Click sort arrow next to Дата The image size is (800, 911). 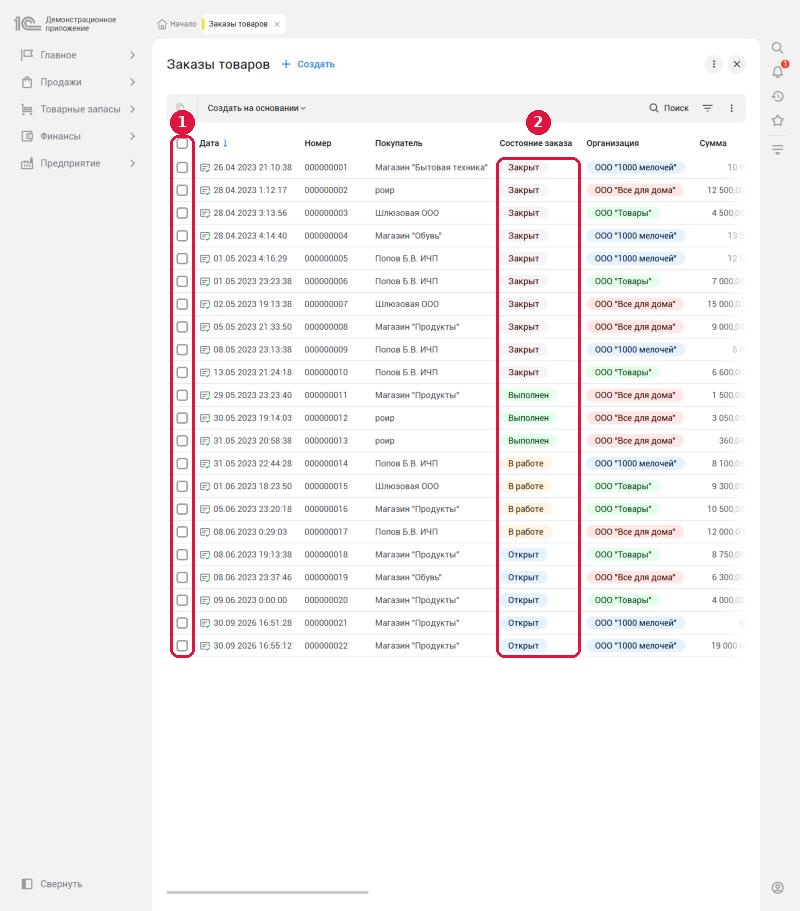pos(225,143)
